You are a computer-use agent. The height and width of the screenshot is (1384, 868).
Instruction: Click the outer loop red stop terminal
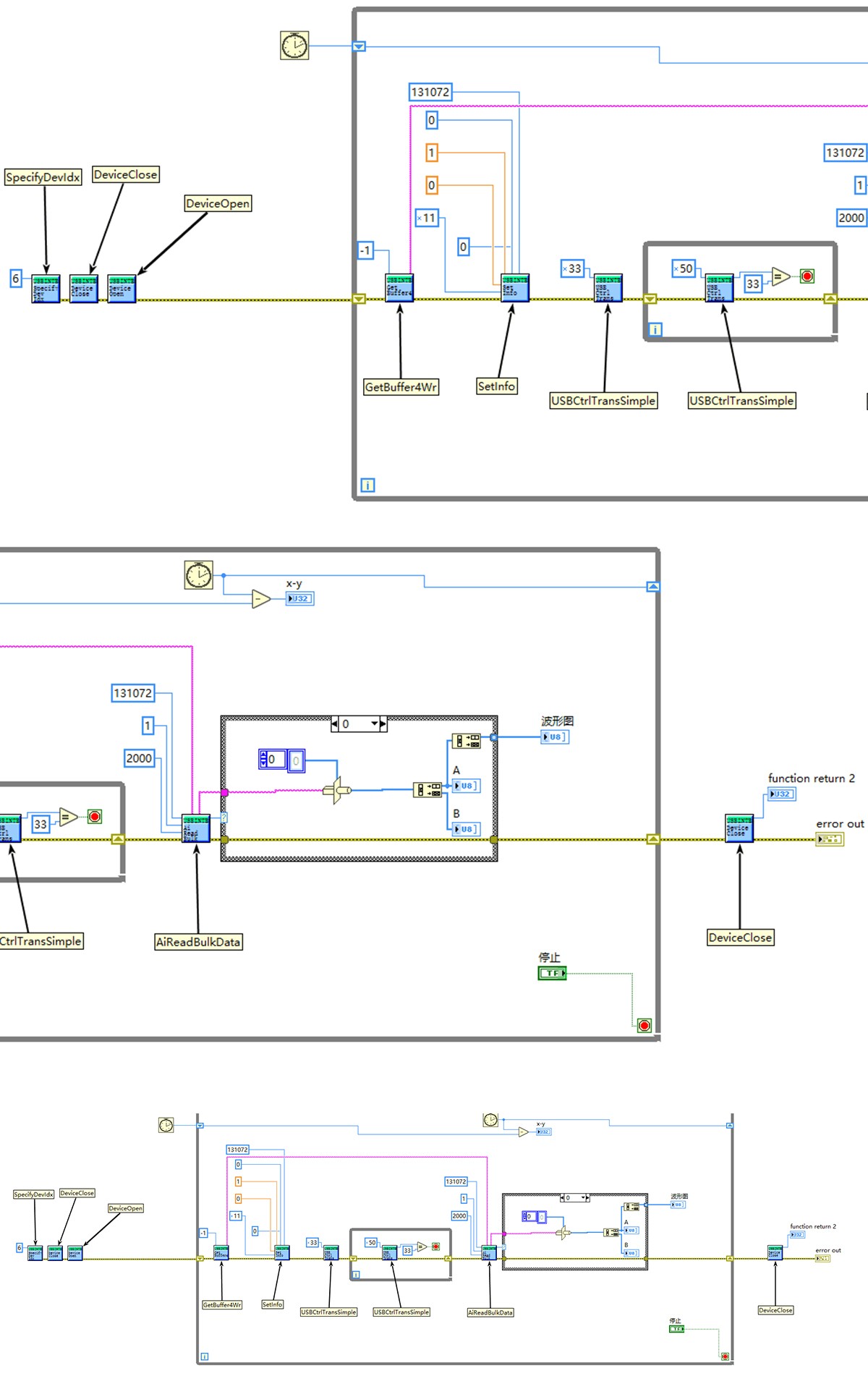pos(644,1025)
